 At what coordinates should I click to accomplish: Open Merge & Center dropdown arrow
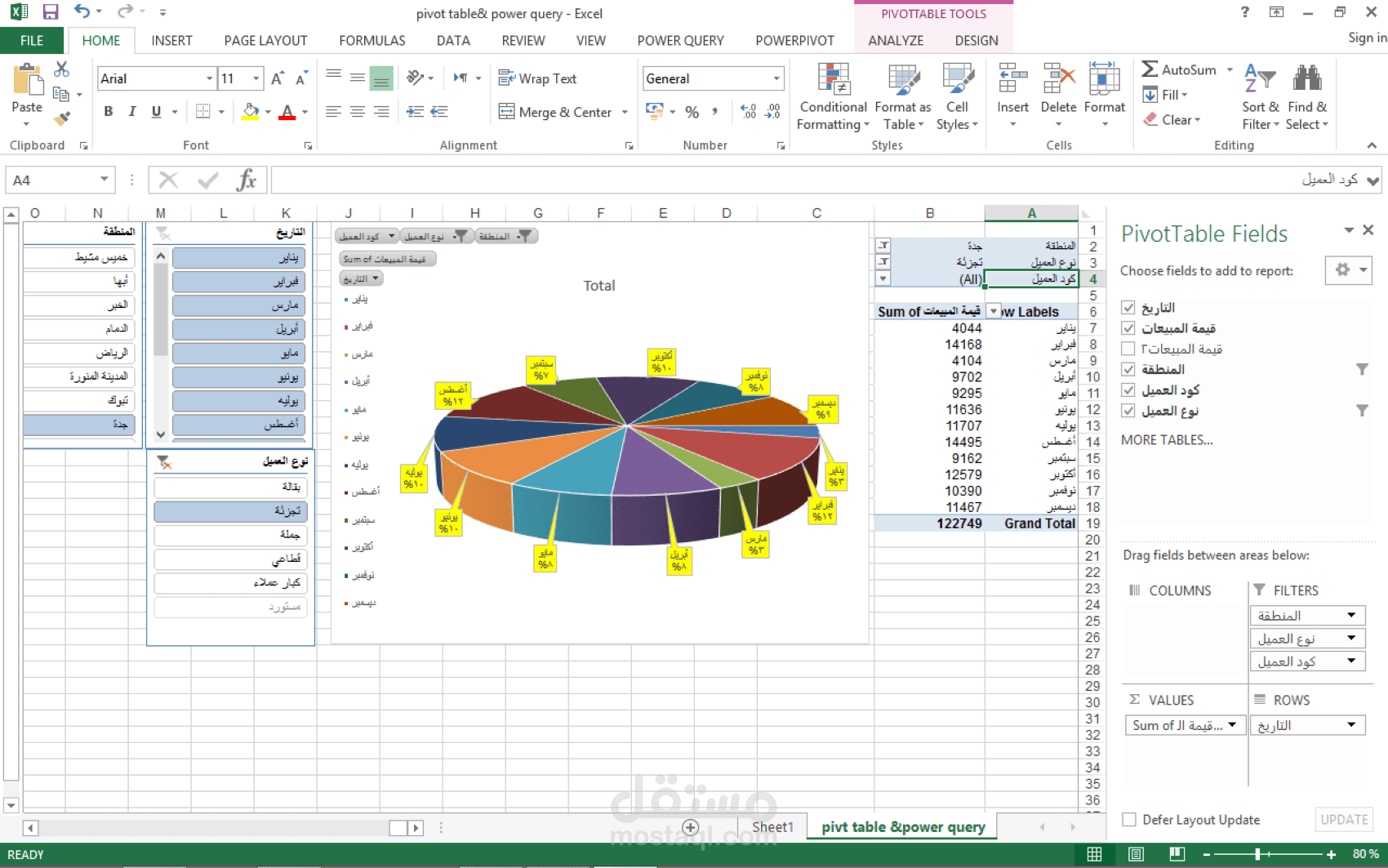point(625,113)
